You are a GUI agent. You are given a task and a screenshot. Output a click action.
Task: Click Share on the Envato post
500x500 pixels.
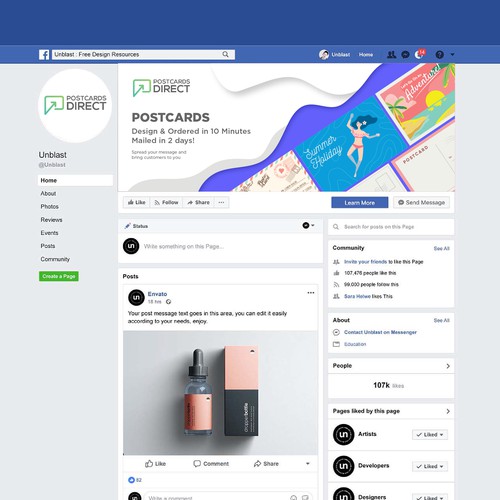(266, 464)
